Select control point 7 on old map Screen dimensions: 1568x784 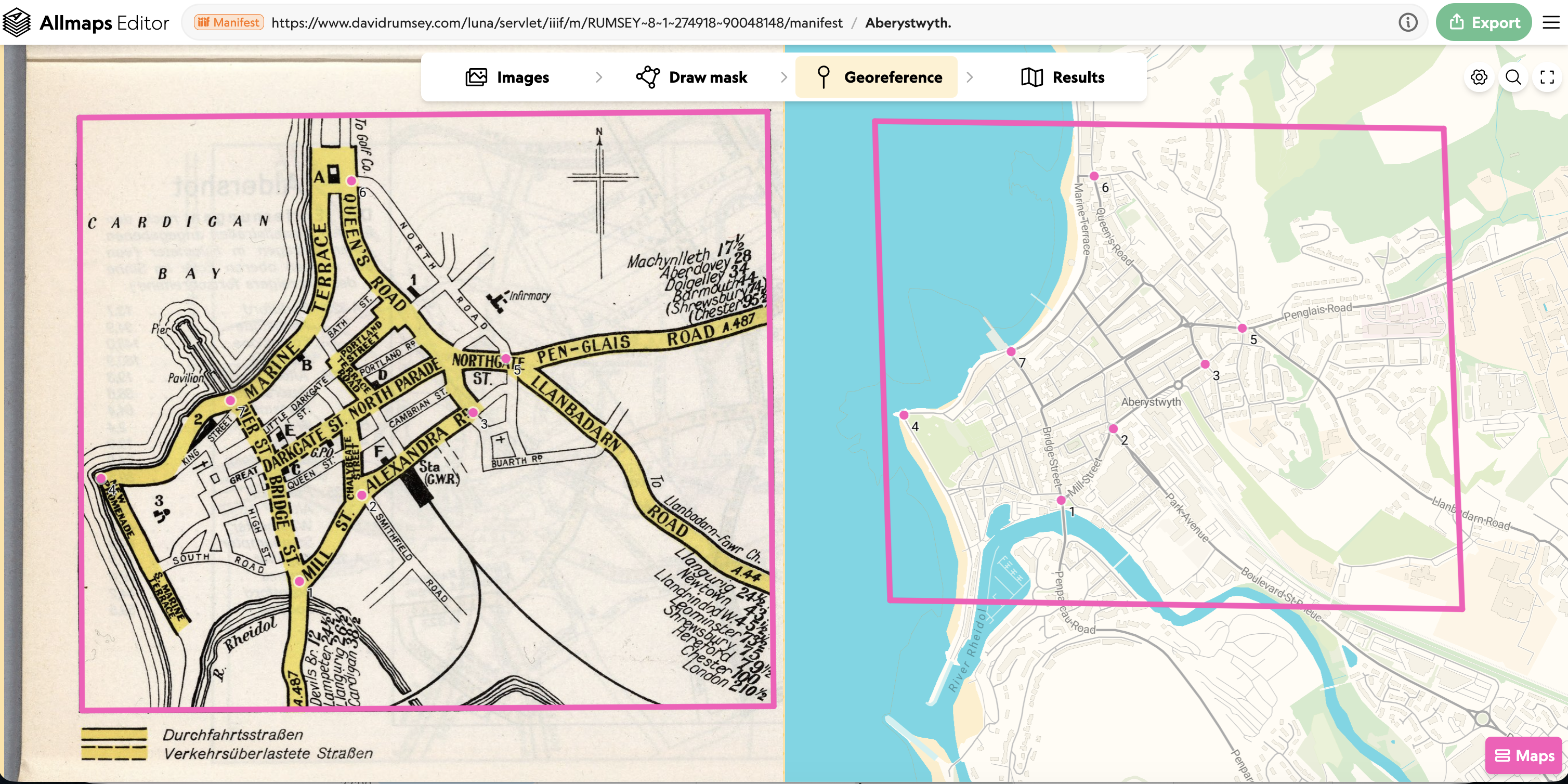tap(230, 400)
